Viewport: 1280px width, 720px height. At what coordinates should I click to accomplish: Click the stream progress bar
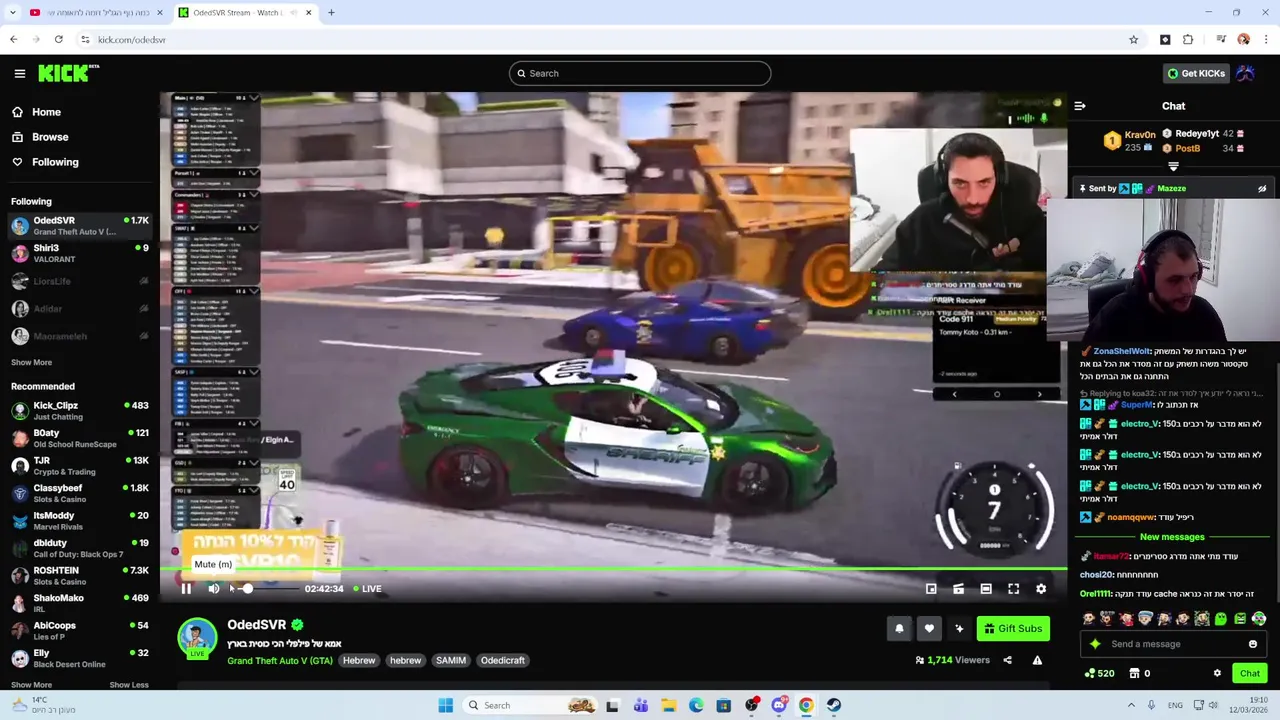[613, 571]
